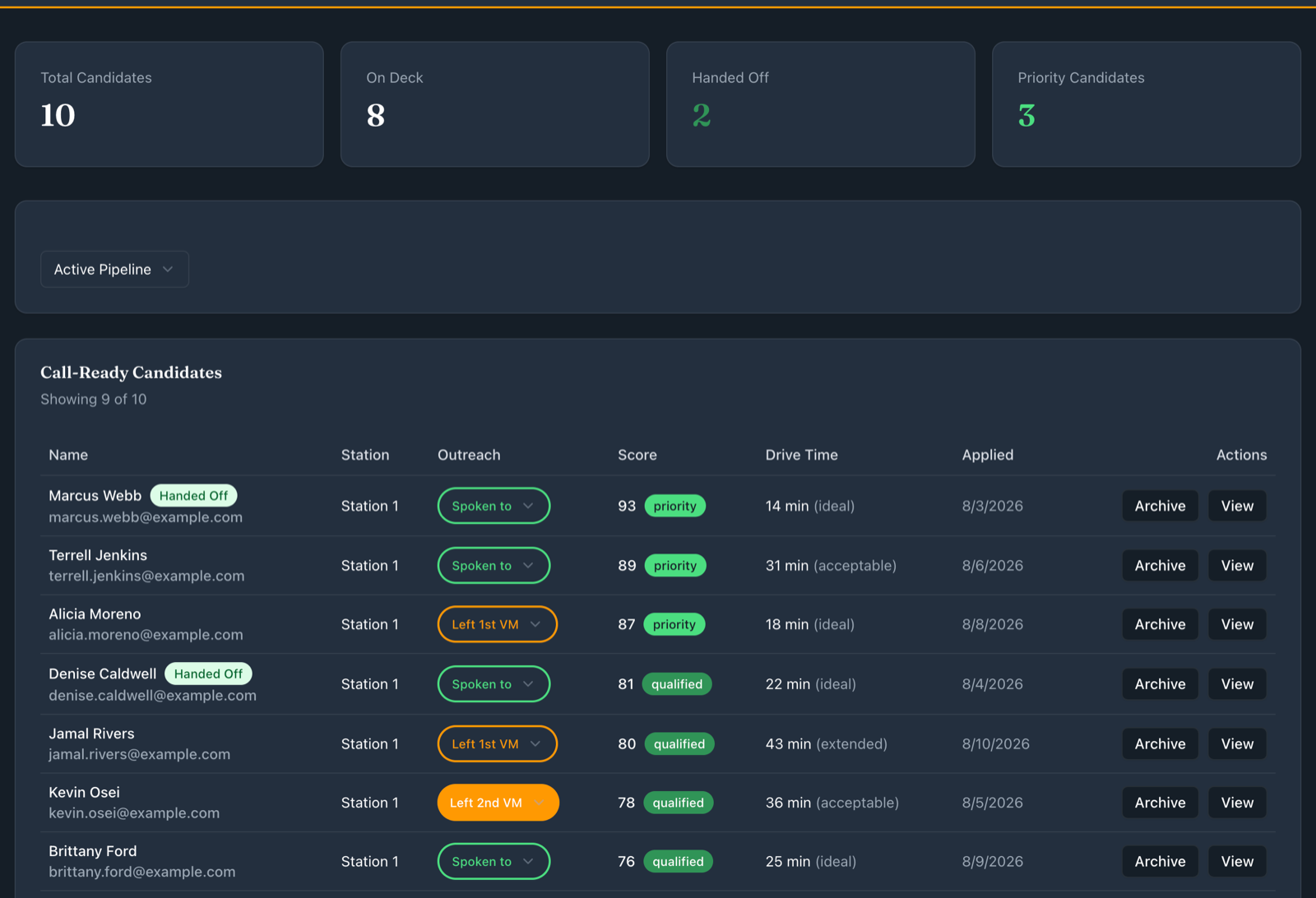Open Terrell Jenkins' Spoken to outreach dropdown
Viewport: 1316px width, 898px height.
[x=493, y=566]
